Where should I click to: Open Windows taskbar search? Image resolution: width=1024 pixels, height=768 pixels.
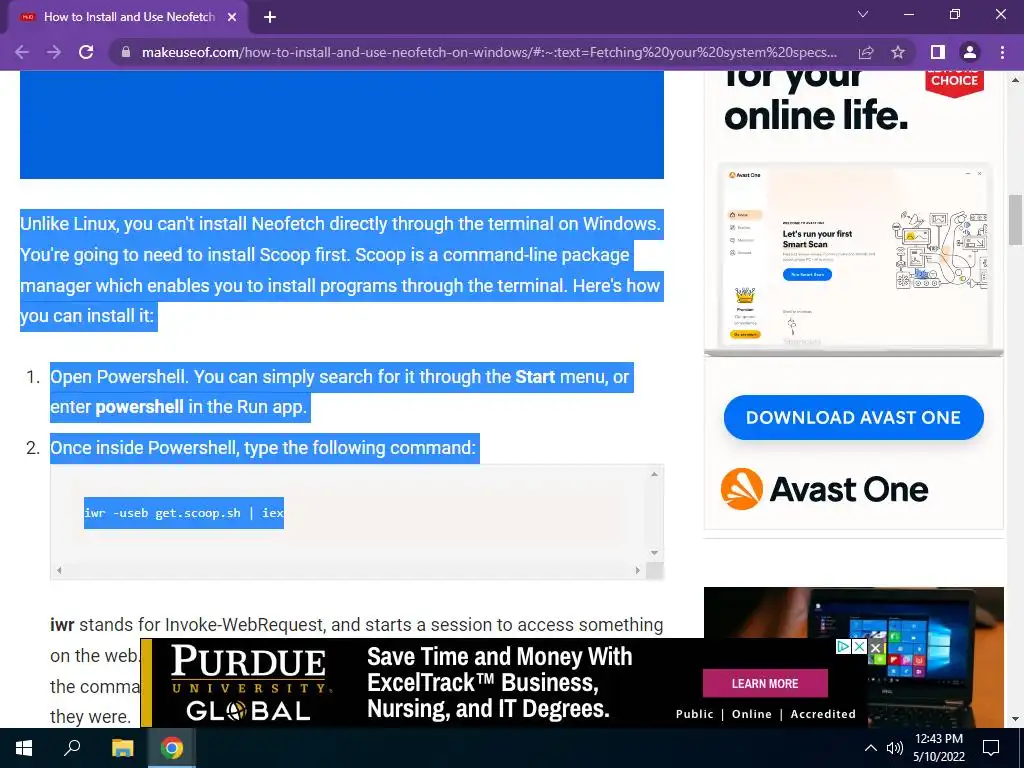(x=72, y=748)
